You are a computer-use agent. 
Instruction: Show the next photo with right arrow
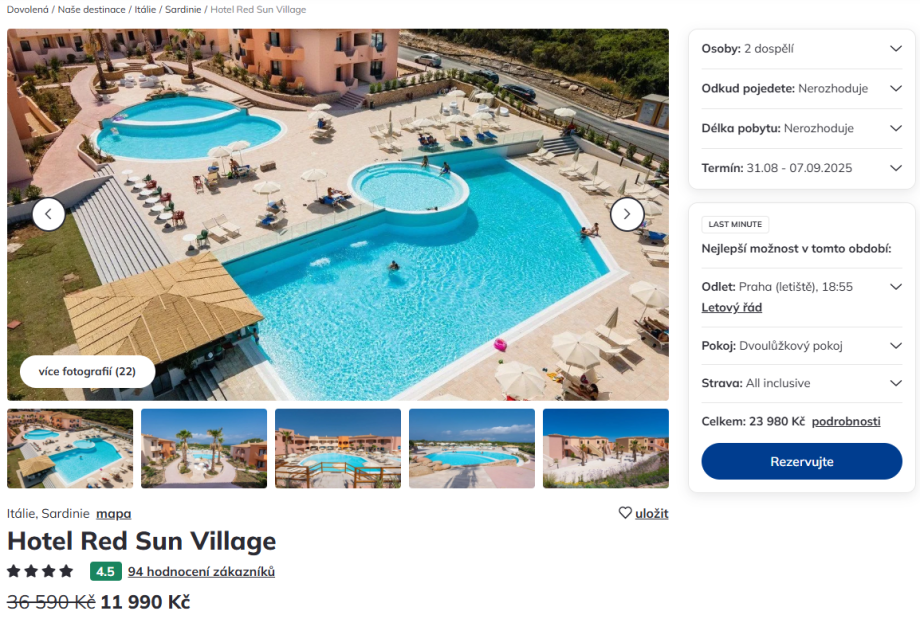[x=627, y=214]
